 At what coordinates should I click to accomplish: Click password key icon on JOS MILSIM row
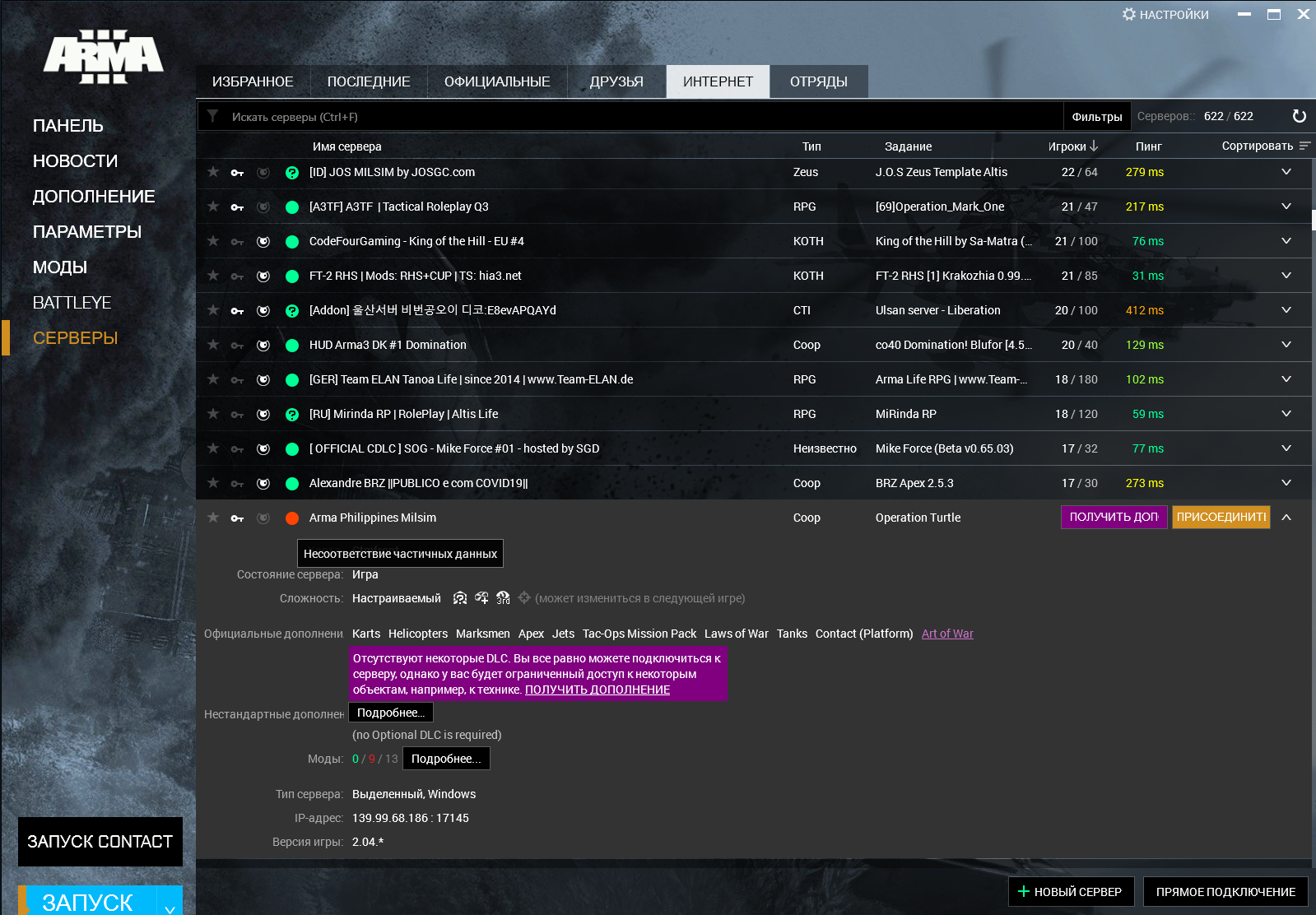(237, 173)
